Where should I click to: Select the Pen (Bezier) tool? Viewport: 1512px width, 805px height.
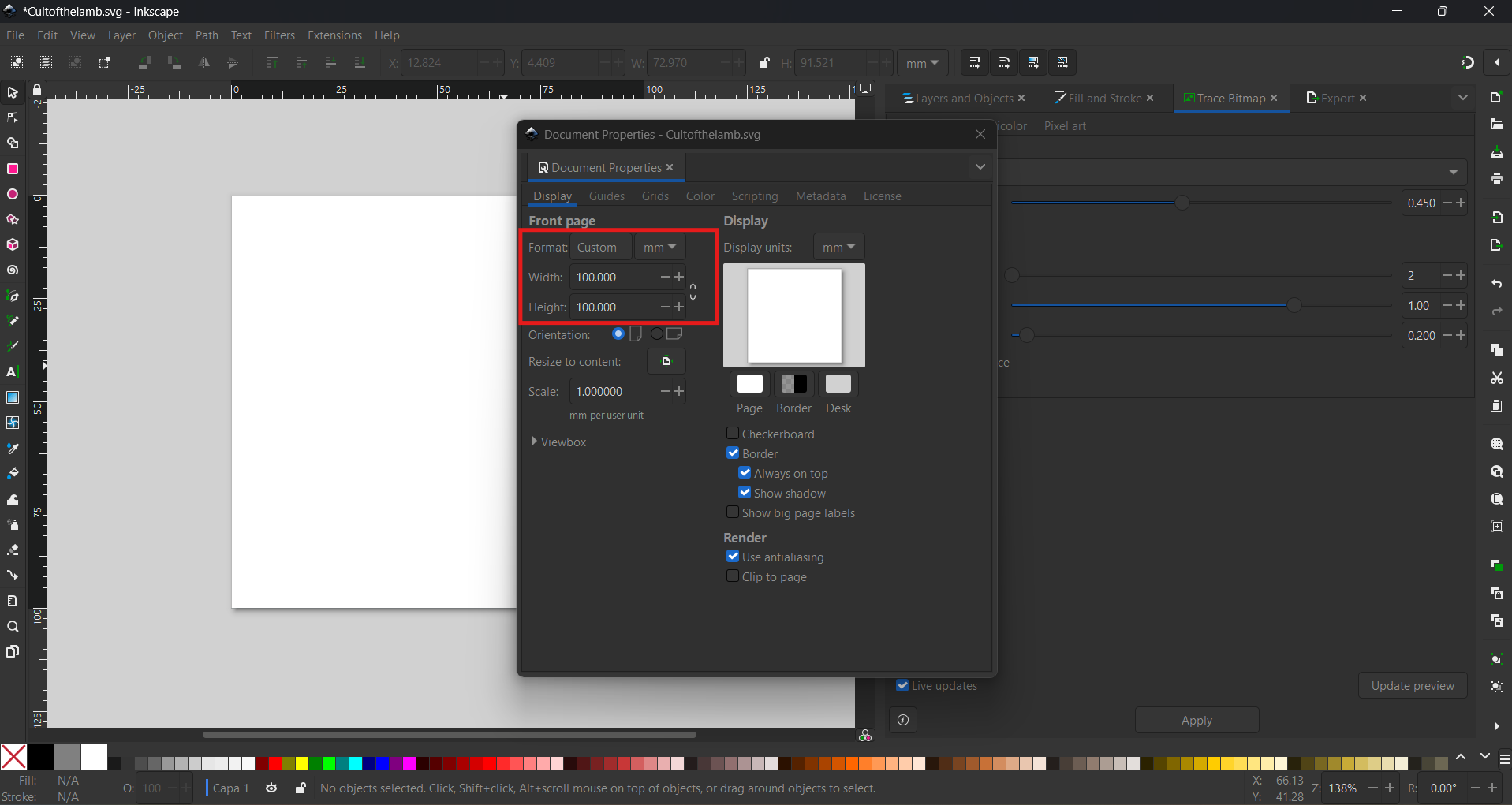13,296
